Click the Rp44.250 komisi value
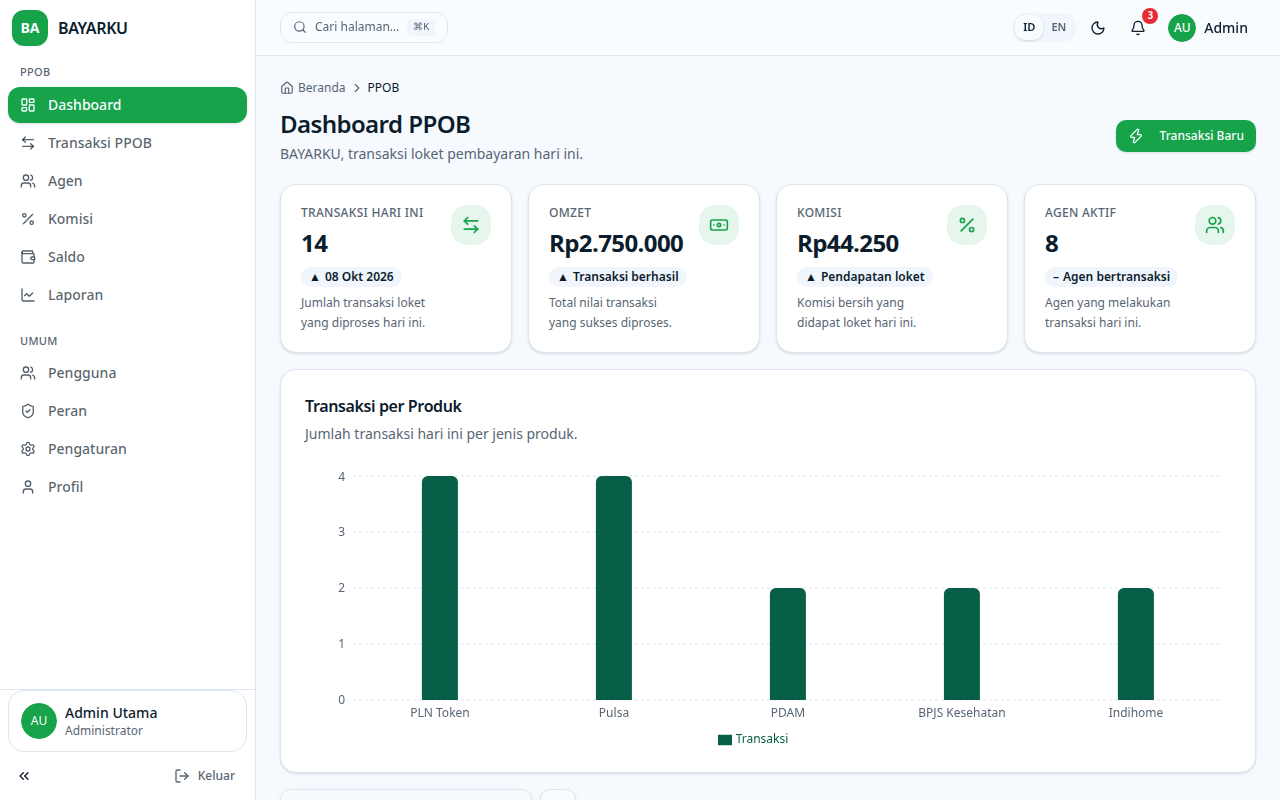Viewport: 1280px width, 800px height. [x=848, y=244]
